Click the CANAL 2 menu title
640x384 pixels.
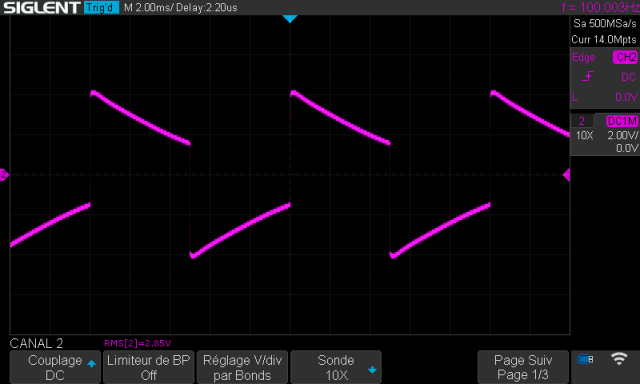pos(36,343)
